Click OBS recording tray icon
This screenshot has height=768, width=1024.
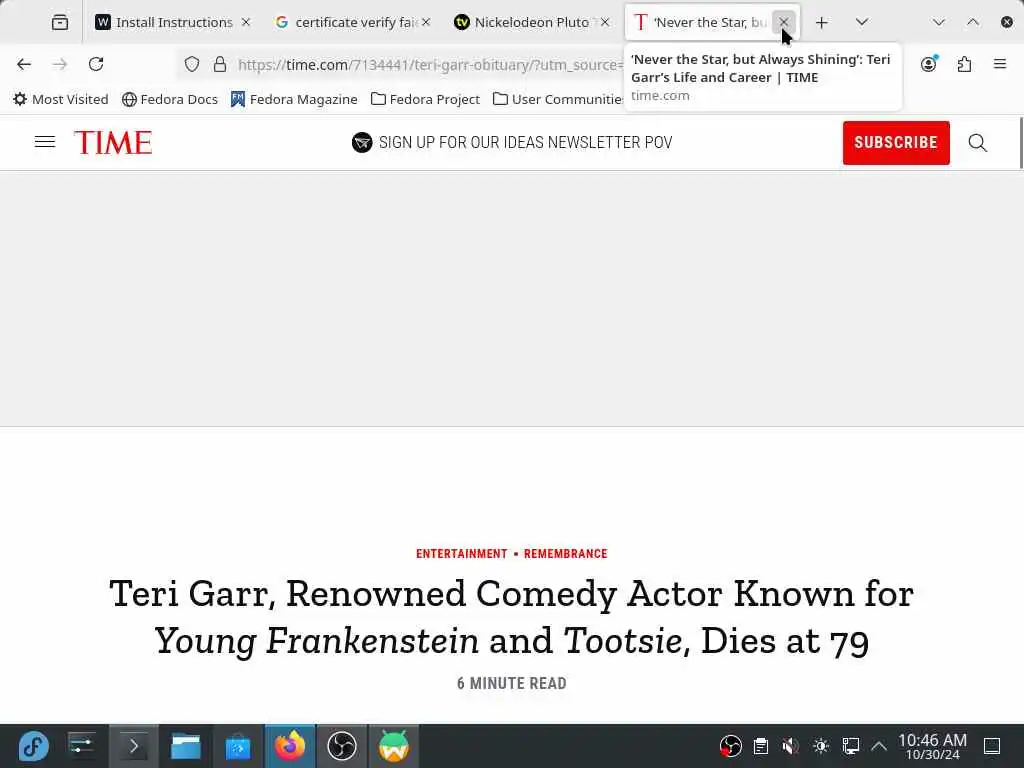pos(730,746)
